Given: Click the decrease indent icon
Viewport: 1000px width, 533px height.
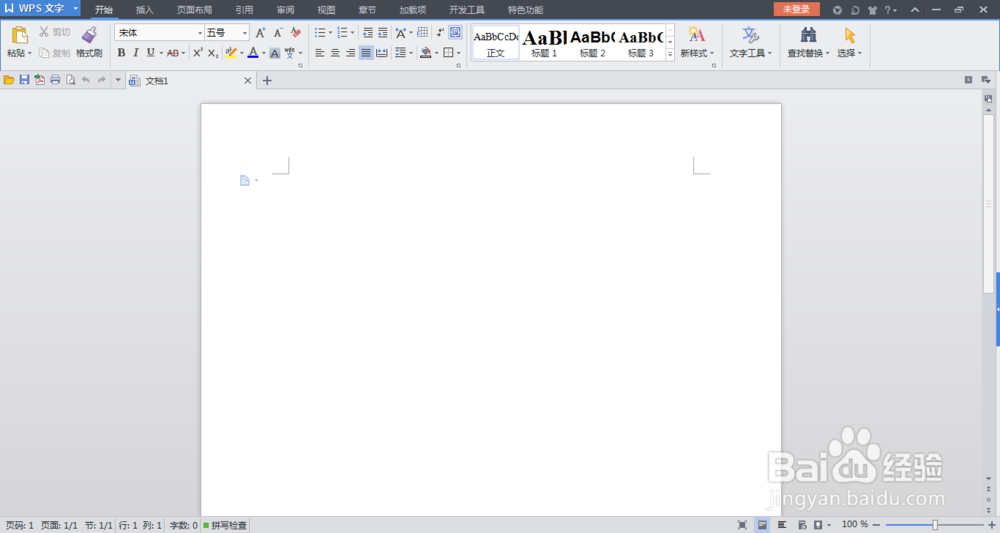Looking at the screenshot, I should [368, 33].
